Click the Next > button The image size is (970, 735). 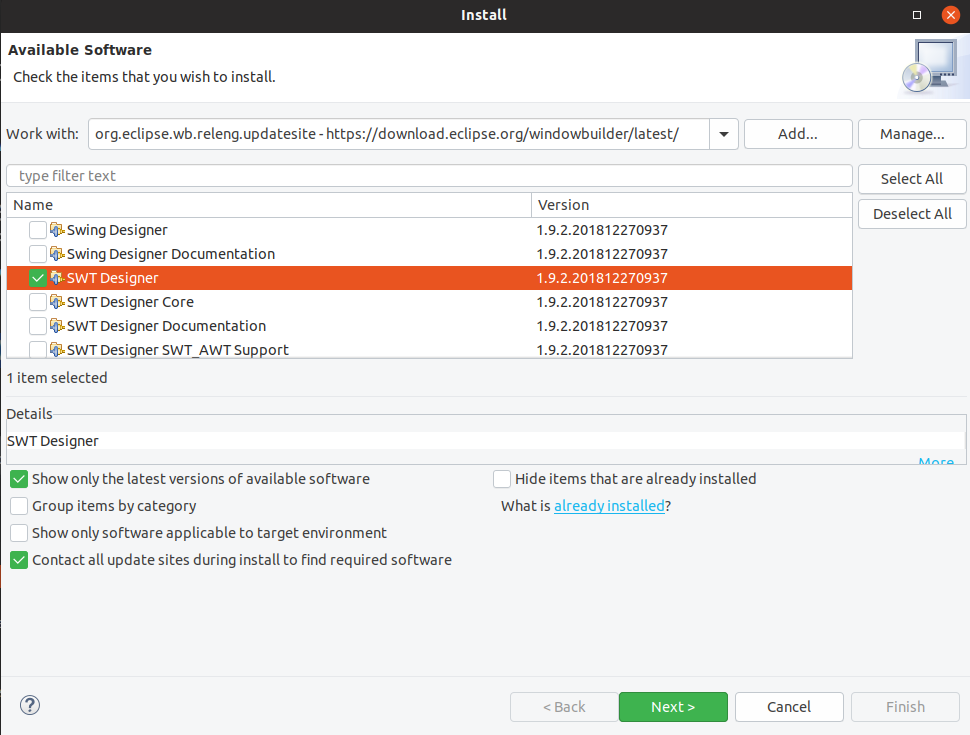673,707
